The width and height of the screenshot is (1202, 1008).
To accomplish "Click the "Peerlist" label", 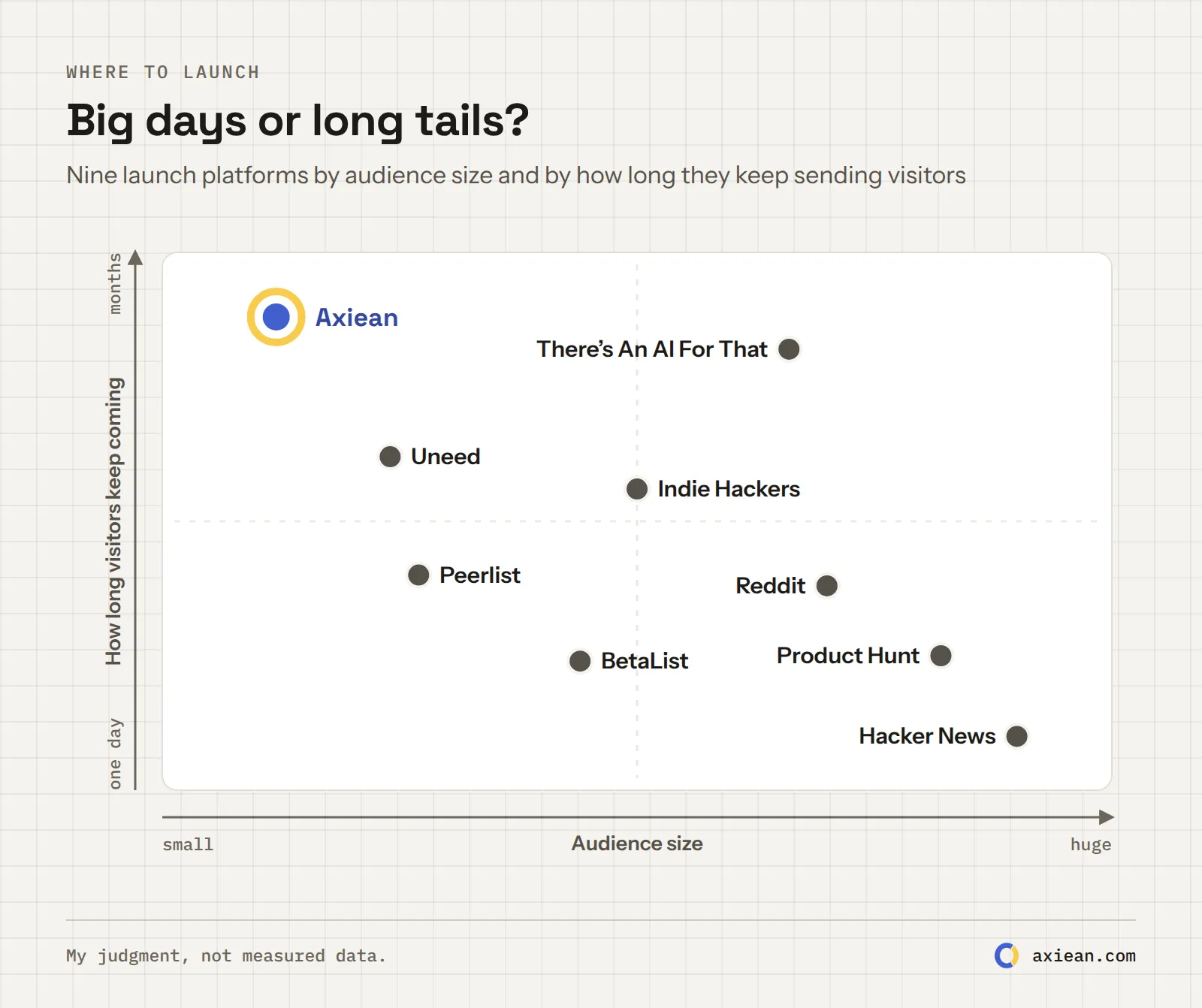I will 480,575.
